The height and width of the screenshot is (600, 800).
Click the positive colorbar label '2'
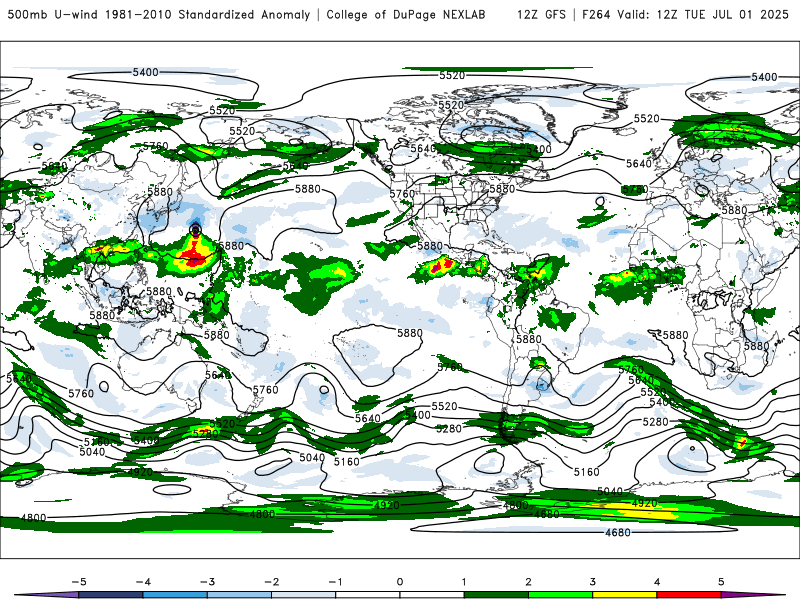click(x=528, y=582)
